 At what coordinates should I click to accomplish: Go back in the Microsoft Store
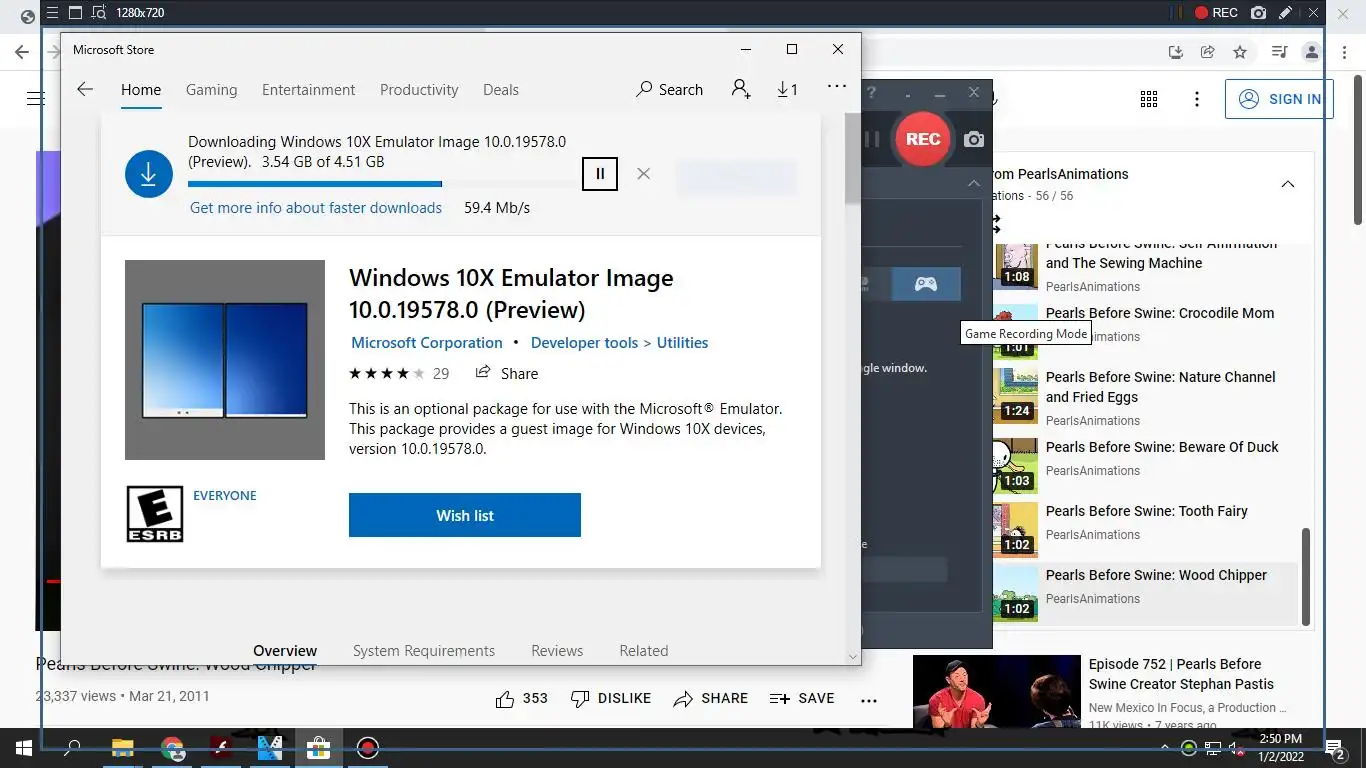point(85,89)
